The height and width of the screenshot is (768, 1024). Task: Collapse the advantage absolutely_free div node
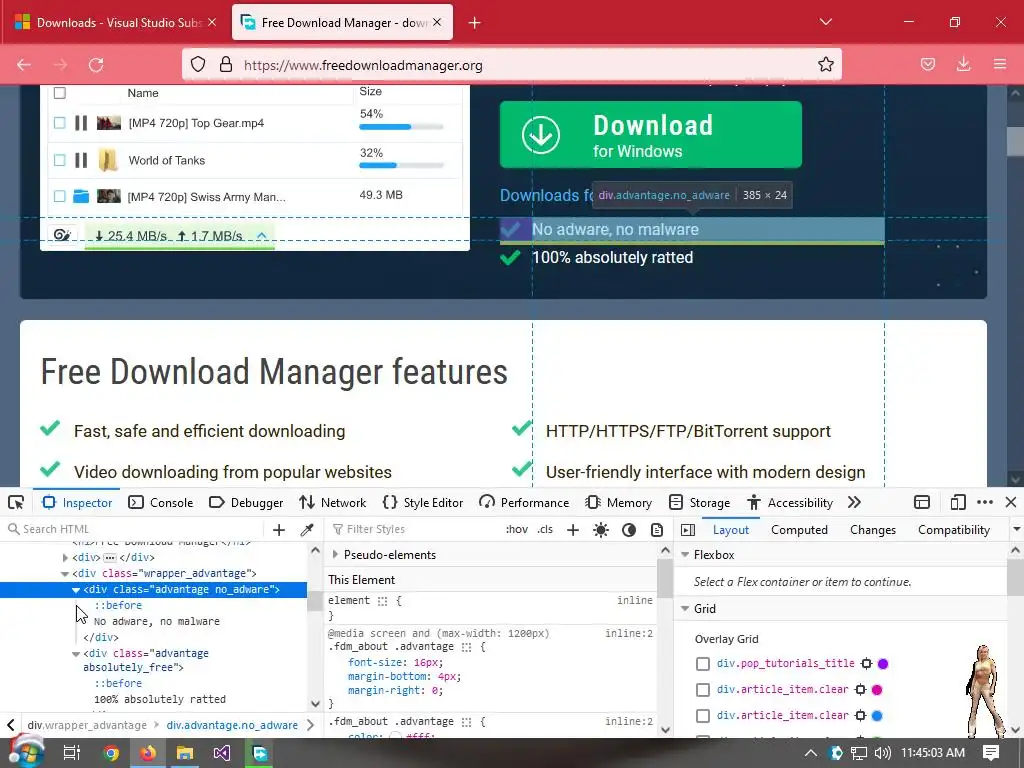click(x=76, y=654)
